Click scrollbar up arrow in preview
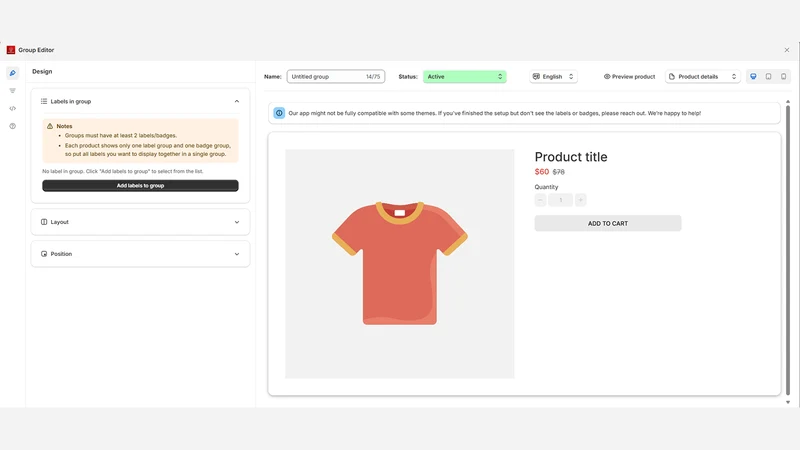The width and height of the screenshot is (800, 450). (x=788, y=102)
